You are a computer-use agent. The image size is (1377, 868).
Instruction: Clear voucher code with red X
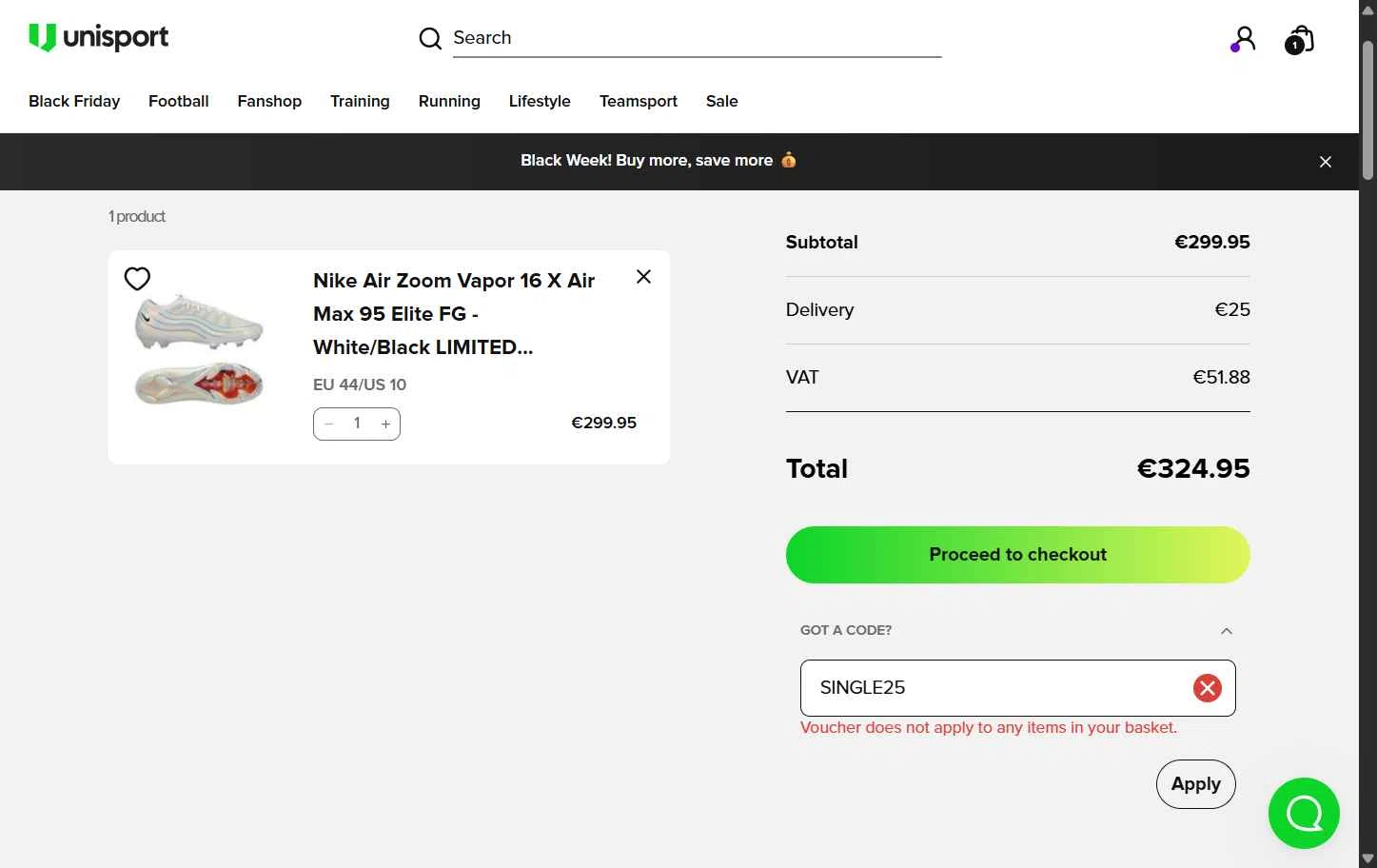[x=1208, y=688]
